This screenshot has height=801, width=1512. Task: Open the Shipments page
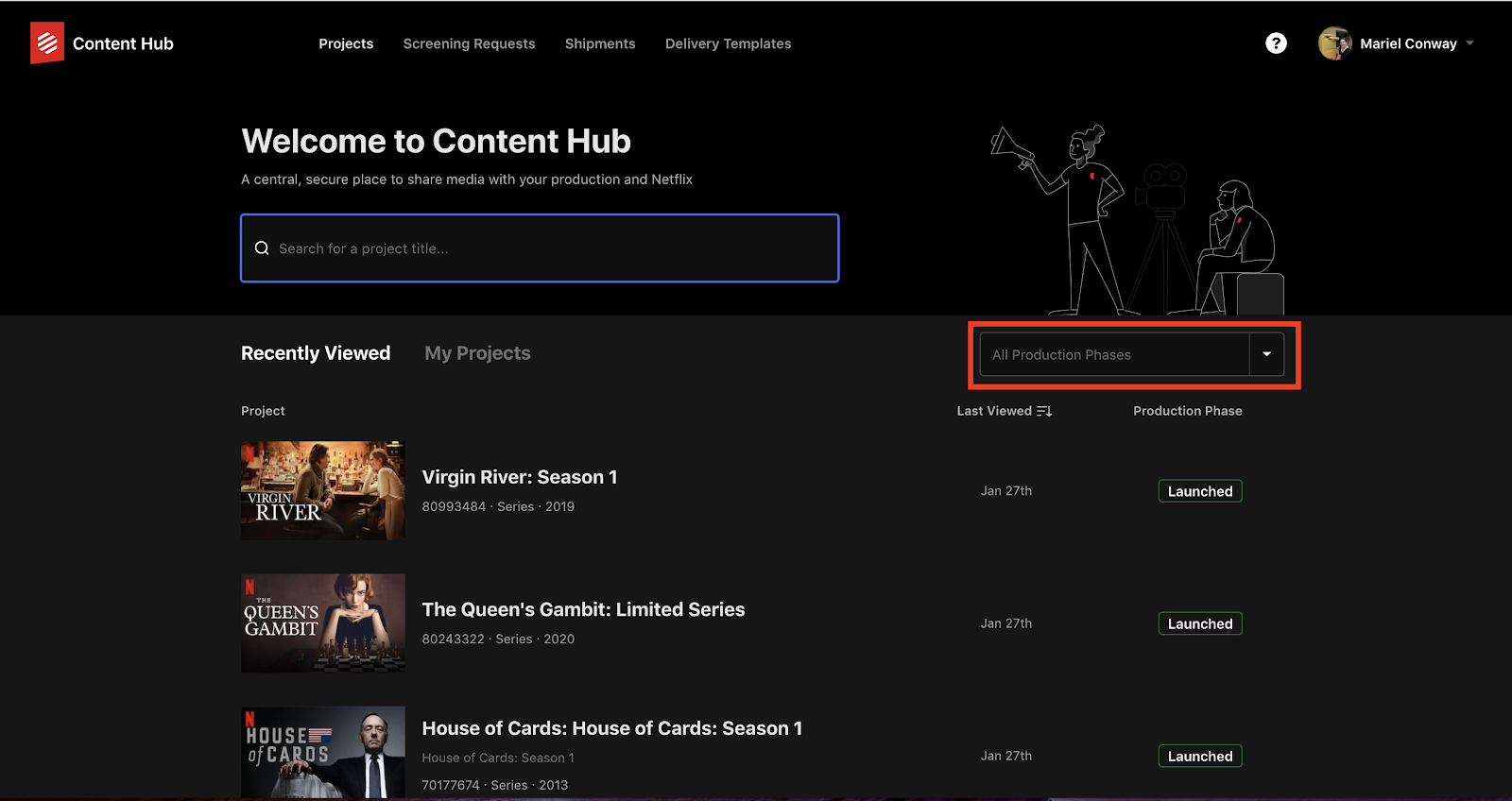click(x=600, y=43)
